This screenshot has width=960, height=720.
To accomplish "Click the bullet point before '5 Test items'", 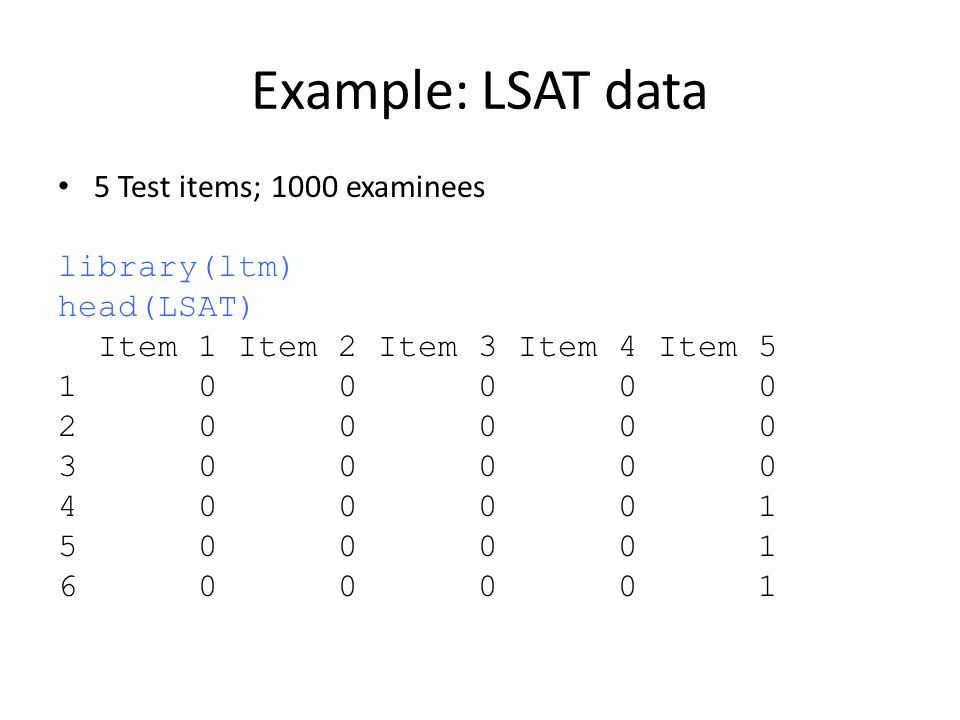I will (x=64, y=187).
